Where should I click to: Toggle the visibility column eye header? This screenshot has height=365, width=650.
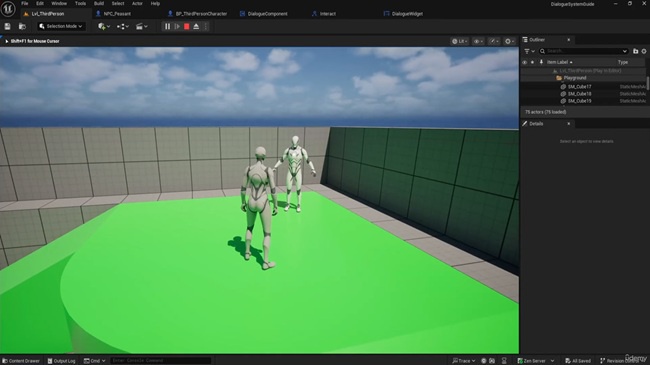pyautogui.click(x=525, y=62)
